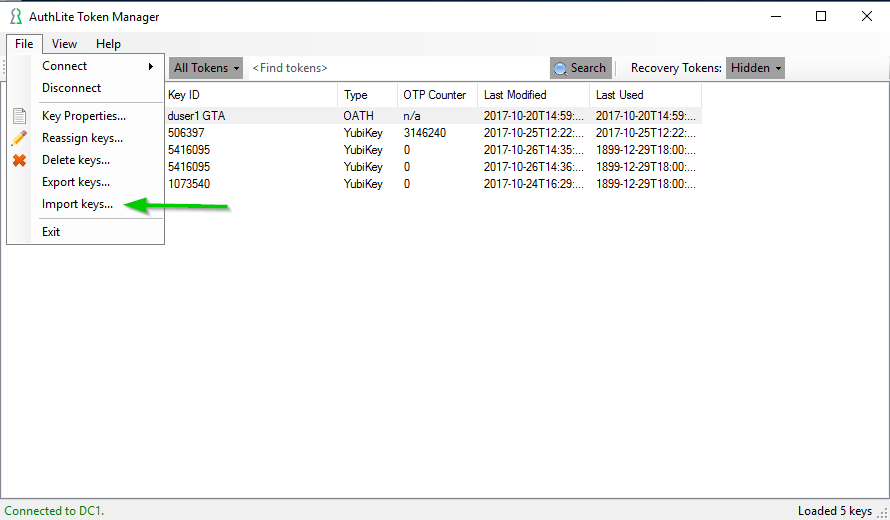
Task: Click the Key Properties document icon
Action: pyautogui.click(x=19, y=116)
